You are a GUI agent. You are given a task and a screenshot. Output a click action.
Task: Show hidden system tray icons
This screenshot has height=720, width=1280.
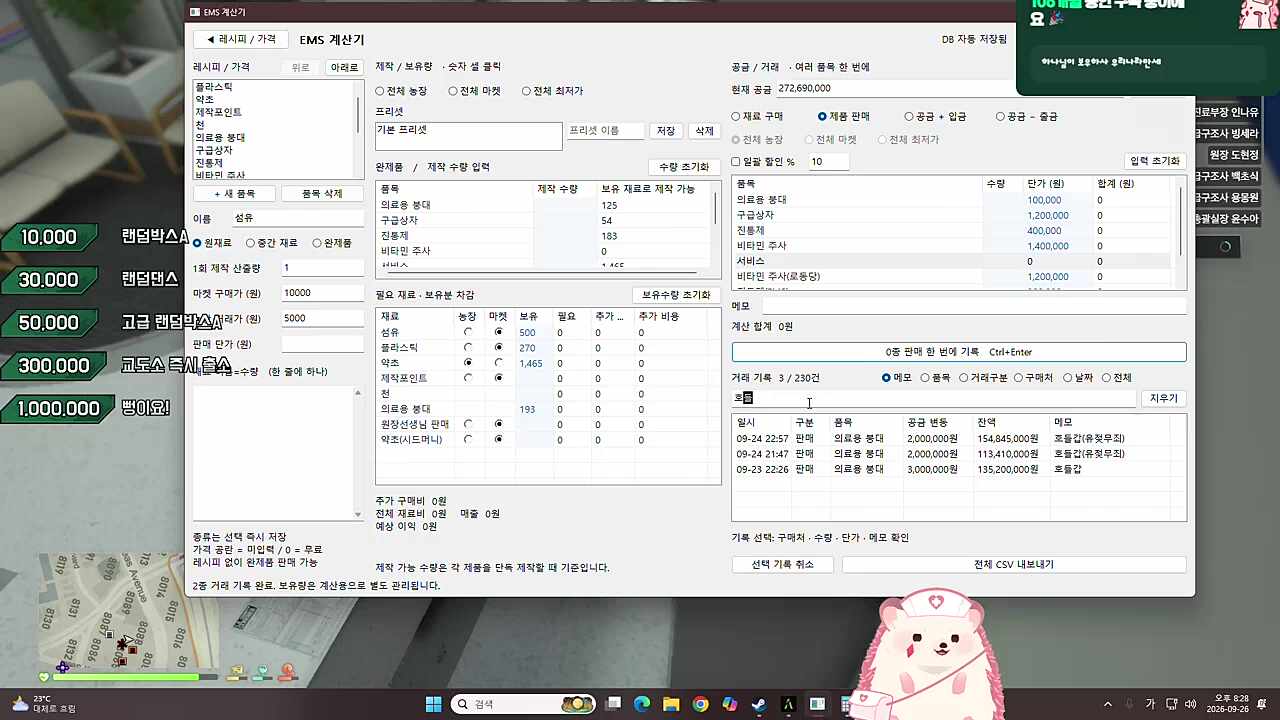(x=1107, y=704)
